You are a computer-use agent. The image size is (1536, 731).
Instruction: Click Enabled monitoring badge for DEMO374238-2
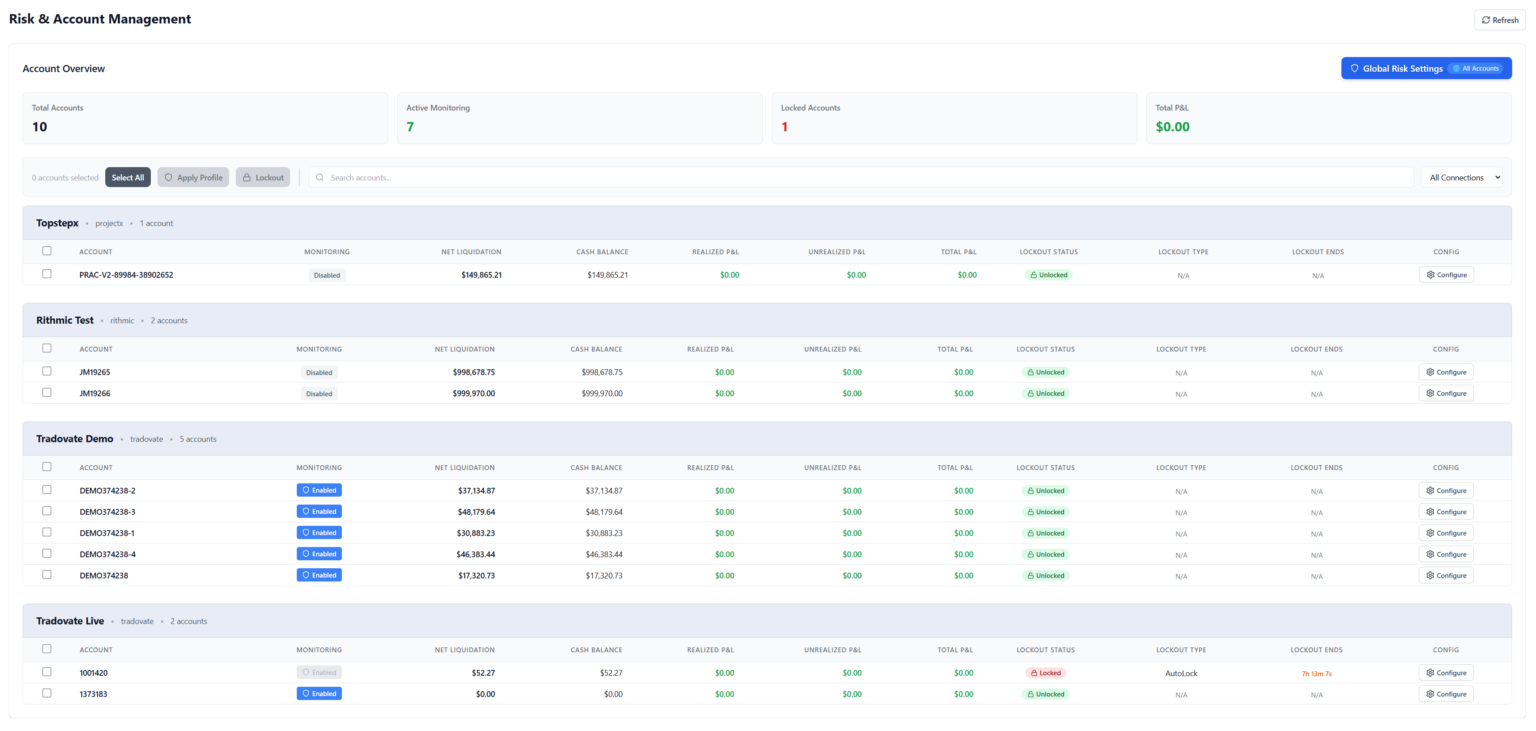319,490
